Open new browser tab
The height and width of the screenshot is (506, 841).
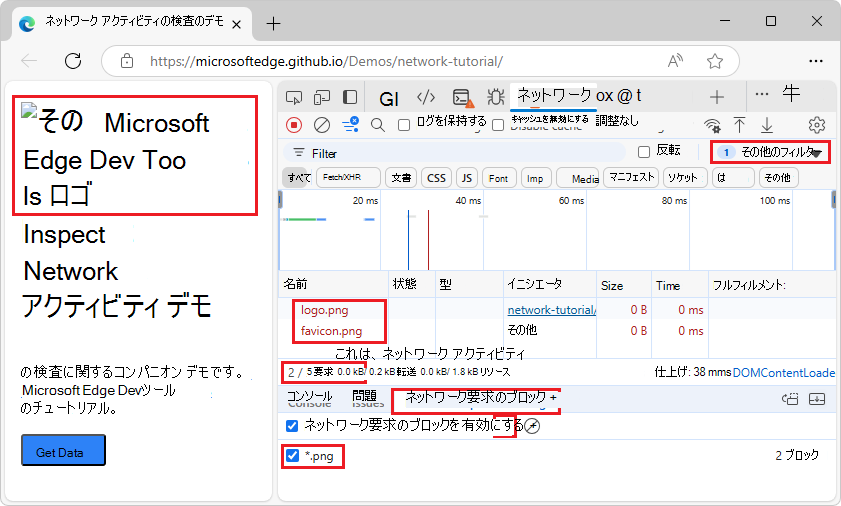[x=274, y=24]
